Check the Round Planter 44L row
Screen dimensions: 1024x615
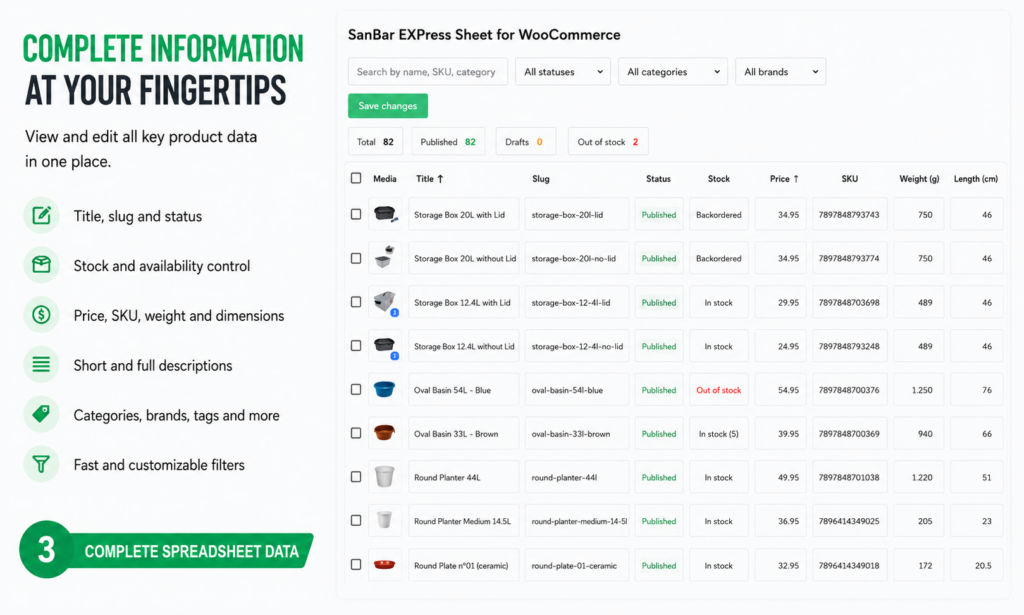coord(356,477)
